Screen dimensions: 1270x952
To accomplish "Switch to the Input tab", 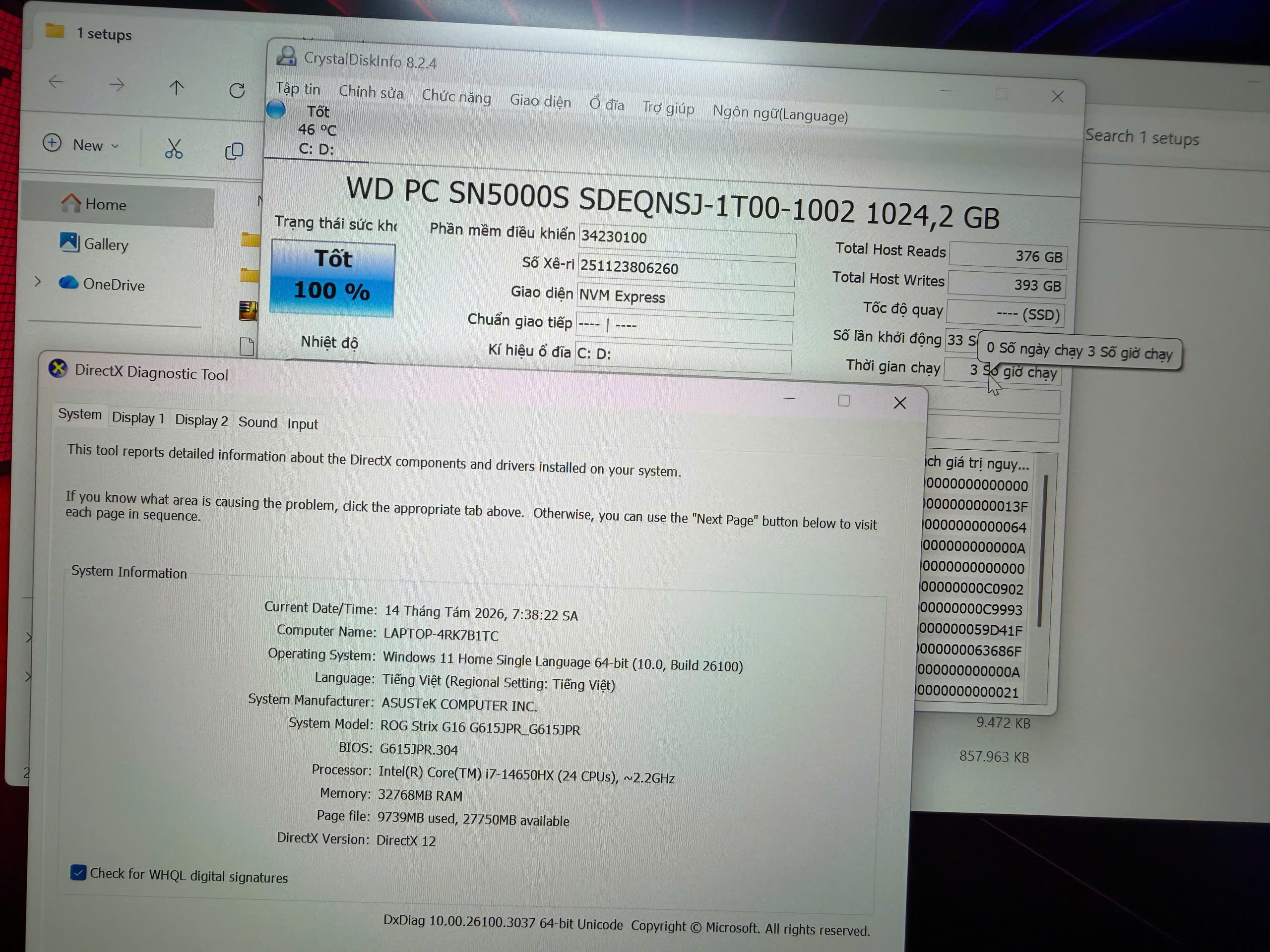I will (x=303, y=424).
